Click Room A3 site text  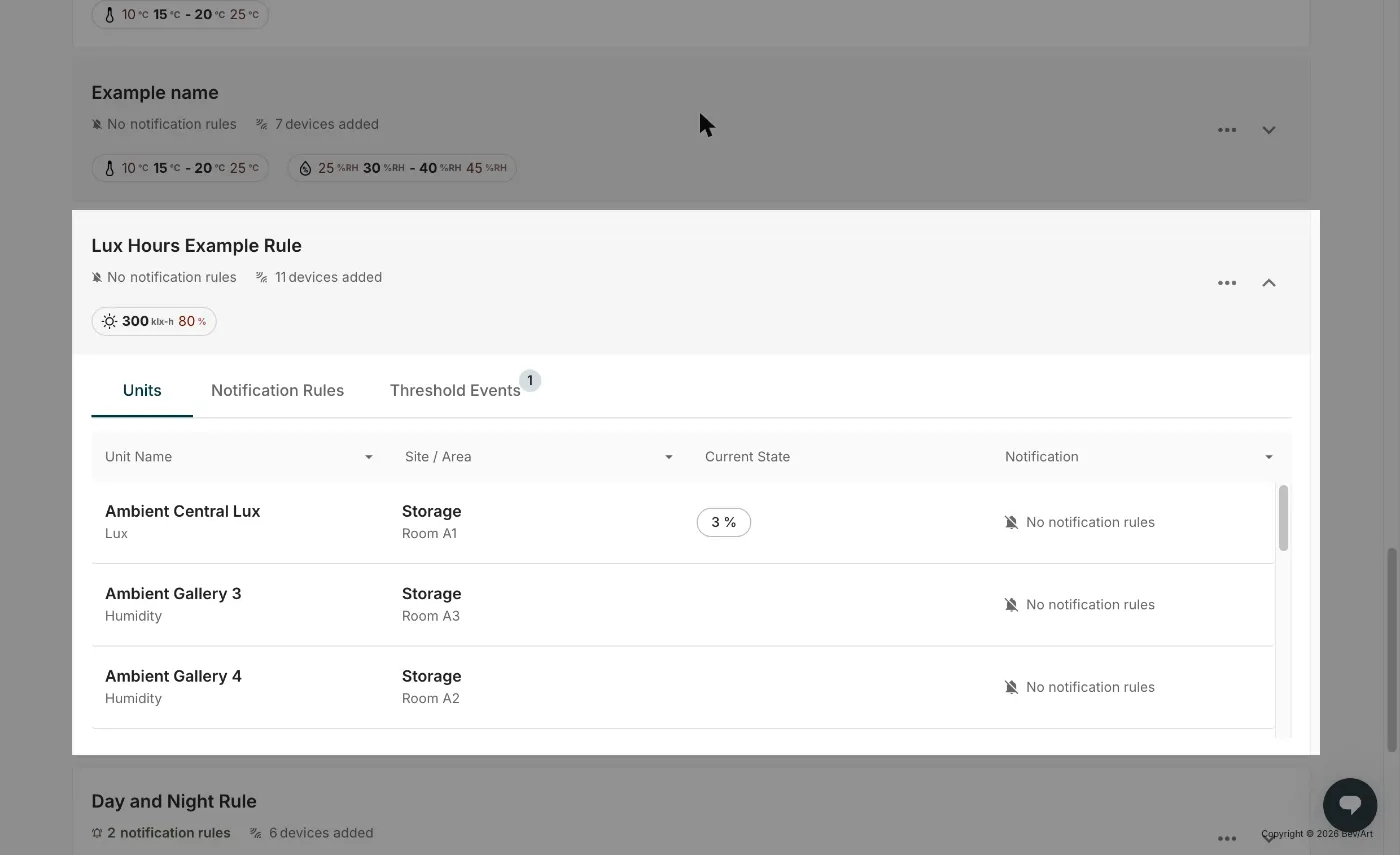[431, 616]
